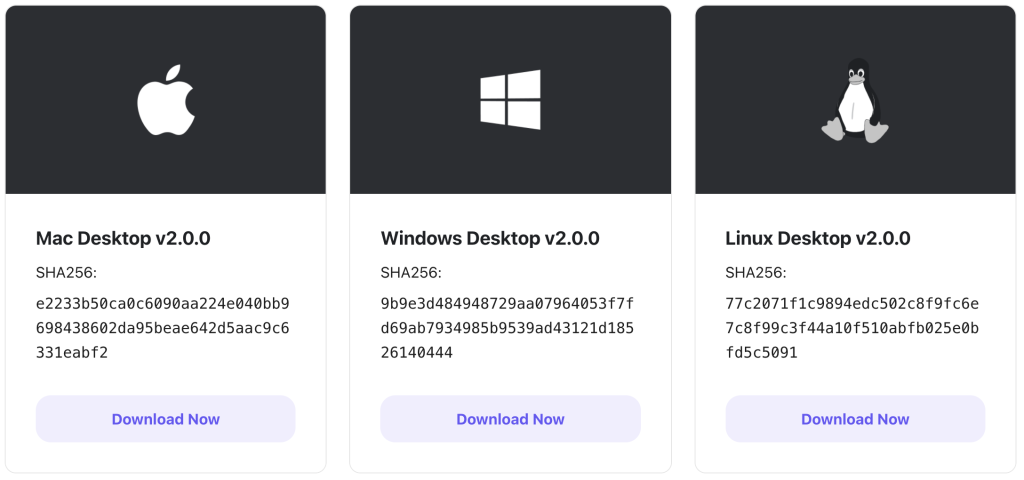Click the dark banner of the Linux card
The width and height of the screenshot is (1024, 480).
855,100
